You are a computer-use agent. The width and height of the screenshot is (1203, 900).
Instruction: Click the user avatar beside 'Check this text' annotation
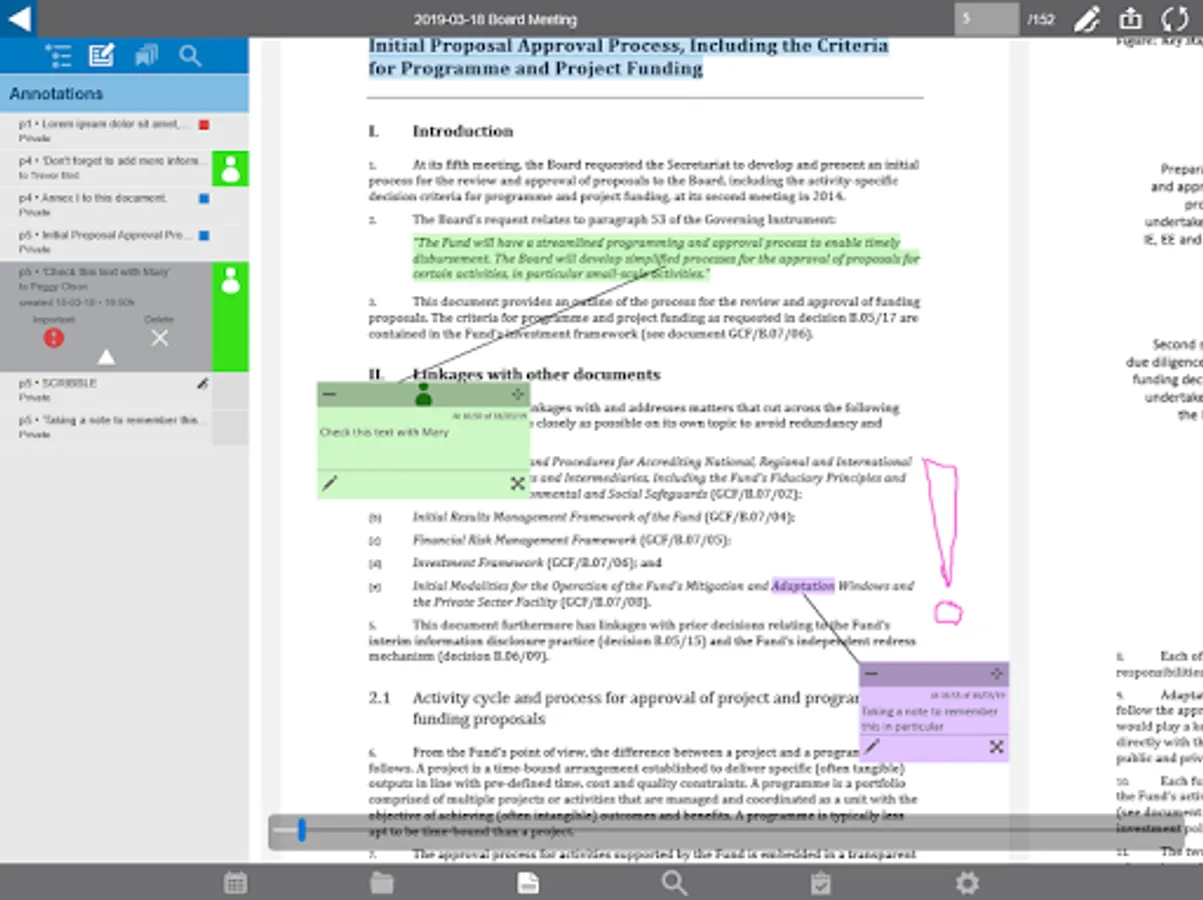pyautogui.click(x=230, y=281)
